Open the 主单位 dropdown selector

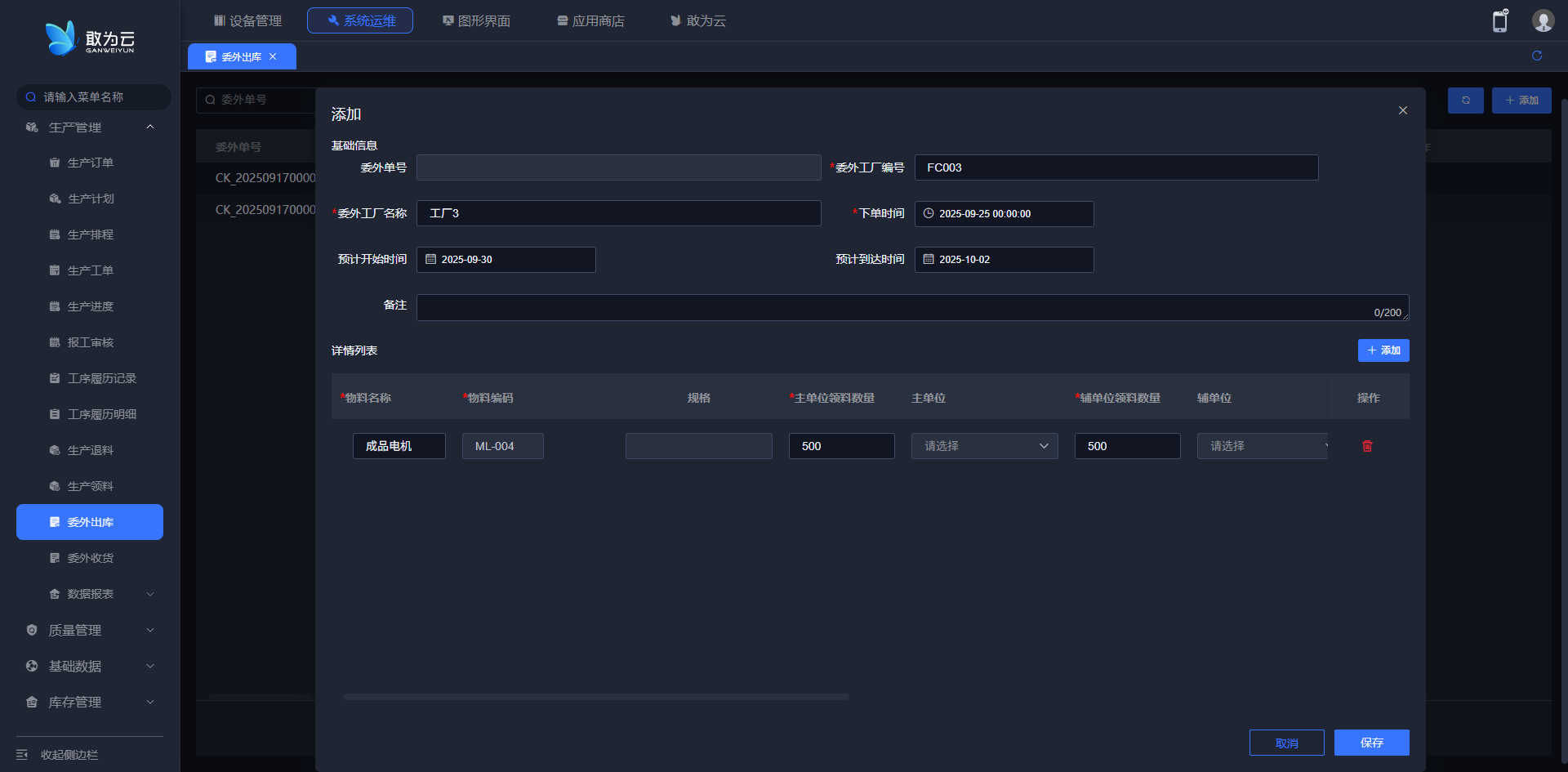pos(984,446)
